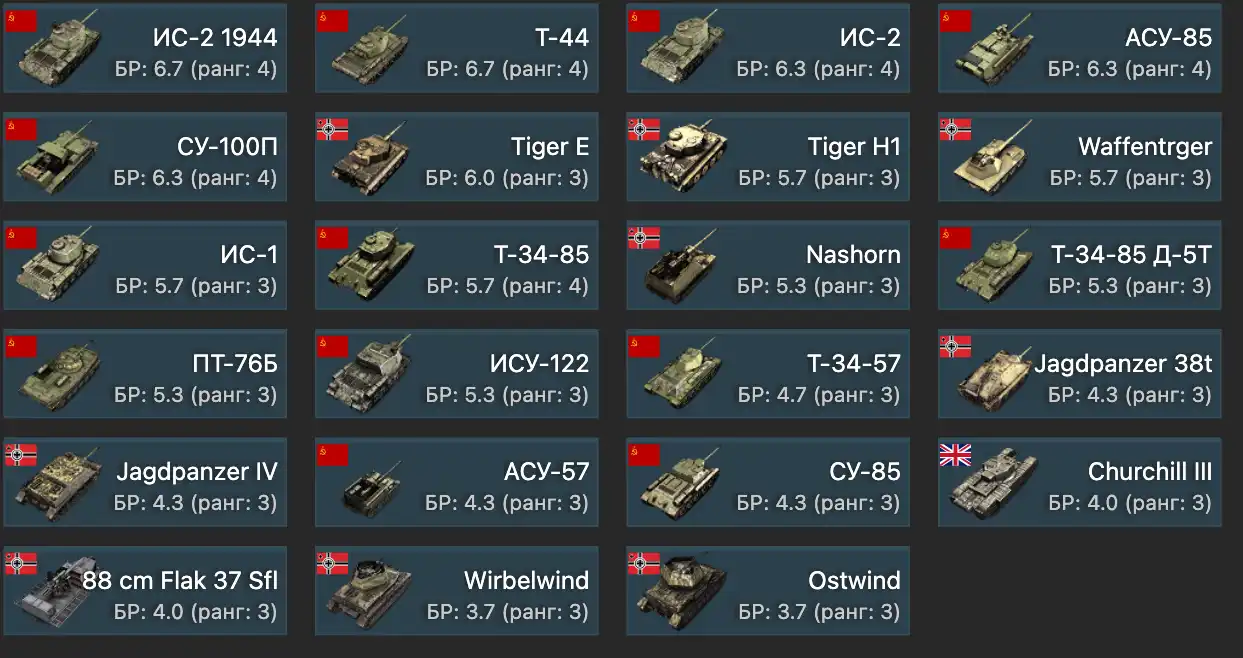Click the German flag on Nashorn card
Screen dimensions: 1243x658
(x=644, y=237)
